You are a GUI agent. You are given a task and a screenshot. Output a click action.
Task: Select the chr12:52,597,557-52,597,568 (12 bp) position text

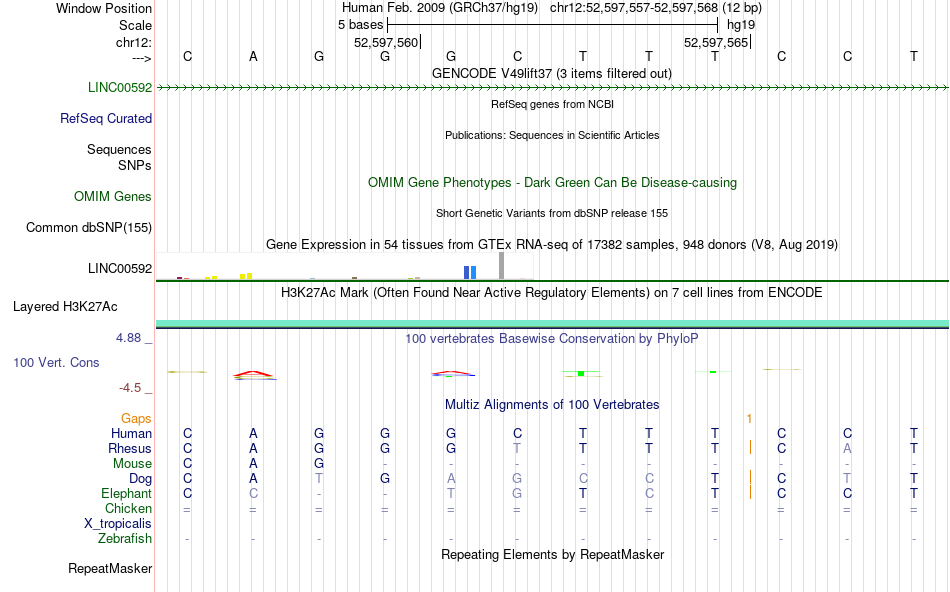656,8
